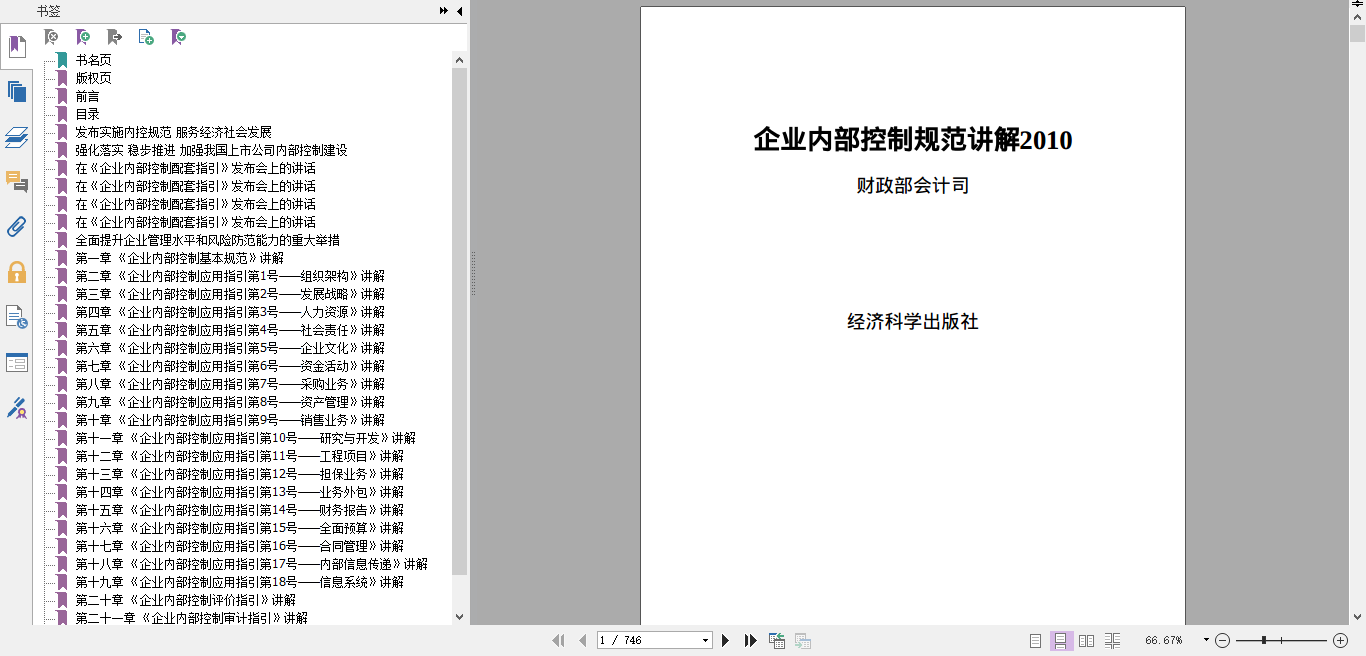This screenshot has height=656, width=1366.
Task: Open bookmark 强化落实 稳步推进
Action: click(212, 150)
